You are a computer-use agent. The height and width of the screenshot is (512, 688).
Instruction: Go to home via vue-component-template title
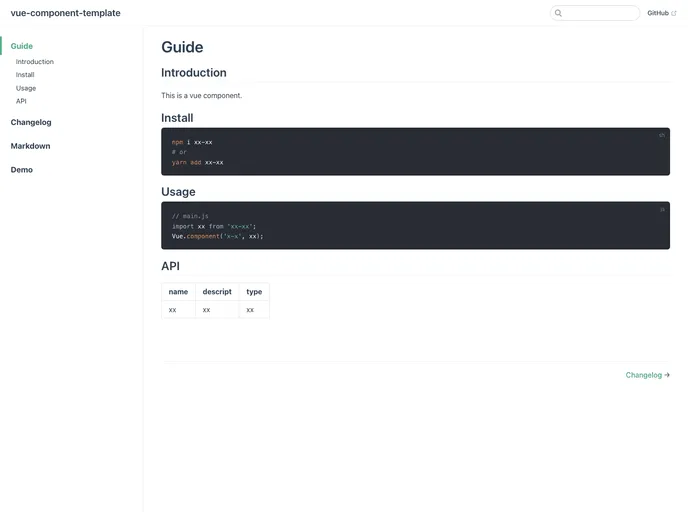click(x=65, y=13)
